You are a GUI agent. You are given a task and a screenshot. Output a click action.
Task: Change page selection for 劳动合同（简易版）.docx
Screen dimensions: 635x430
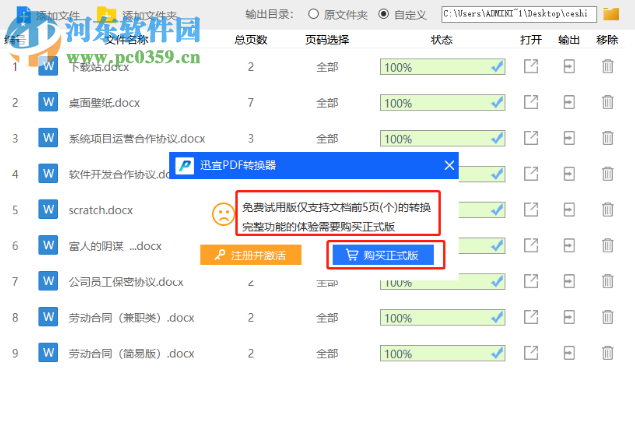click(x=327, y=353)
